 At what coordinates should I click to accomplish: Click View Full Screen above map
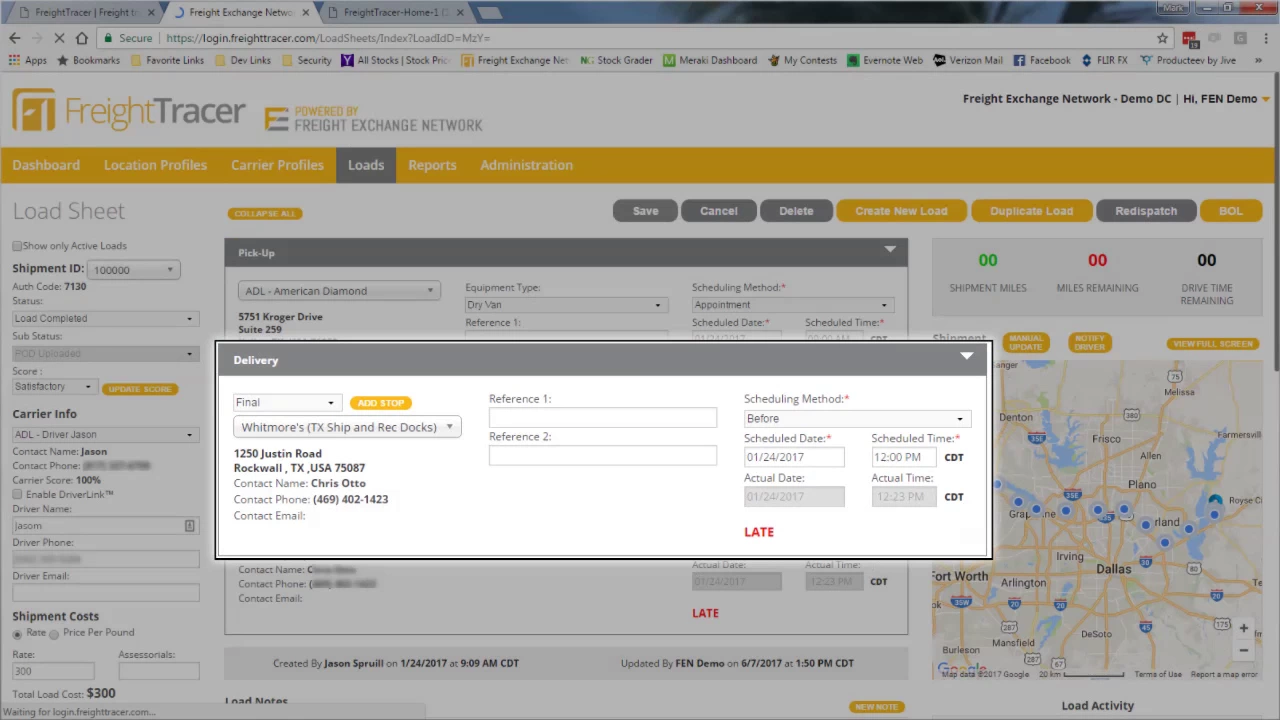point(1212,344)
